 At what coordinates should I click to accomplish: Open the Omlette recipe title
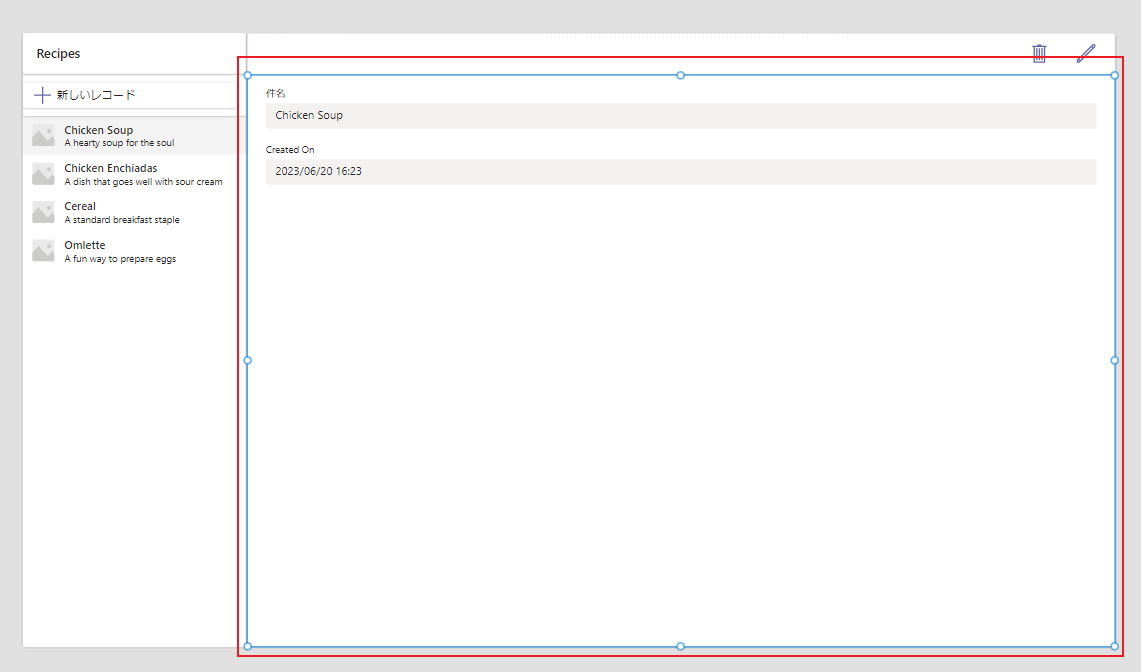[84, 245]
